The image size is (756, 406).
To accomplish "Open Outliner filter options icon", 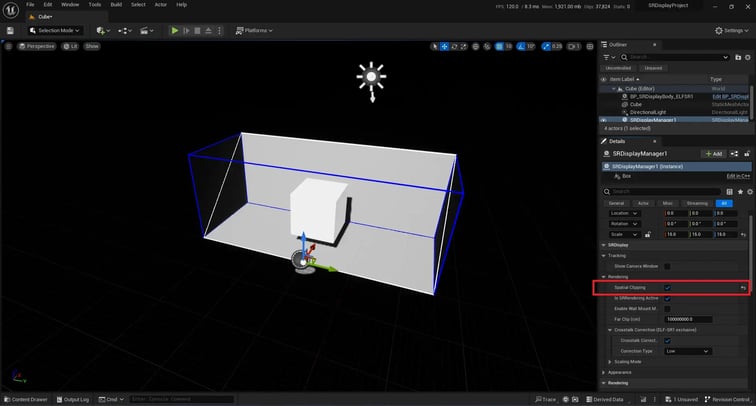I will pyautogui.click(x=609, y=57).
